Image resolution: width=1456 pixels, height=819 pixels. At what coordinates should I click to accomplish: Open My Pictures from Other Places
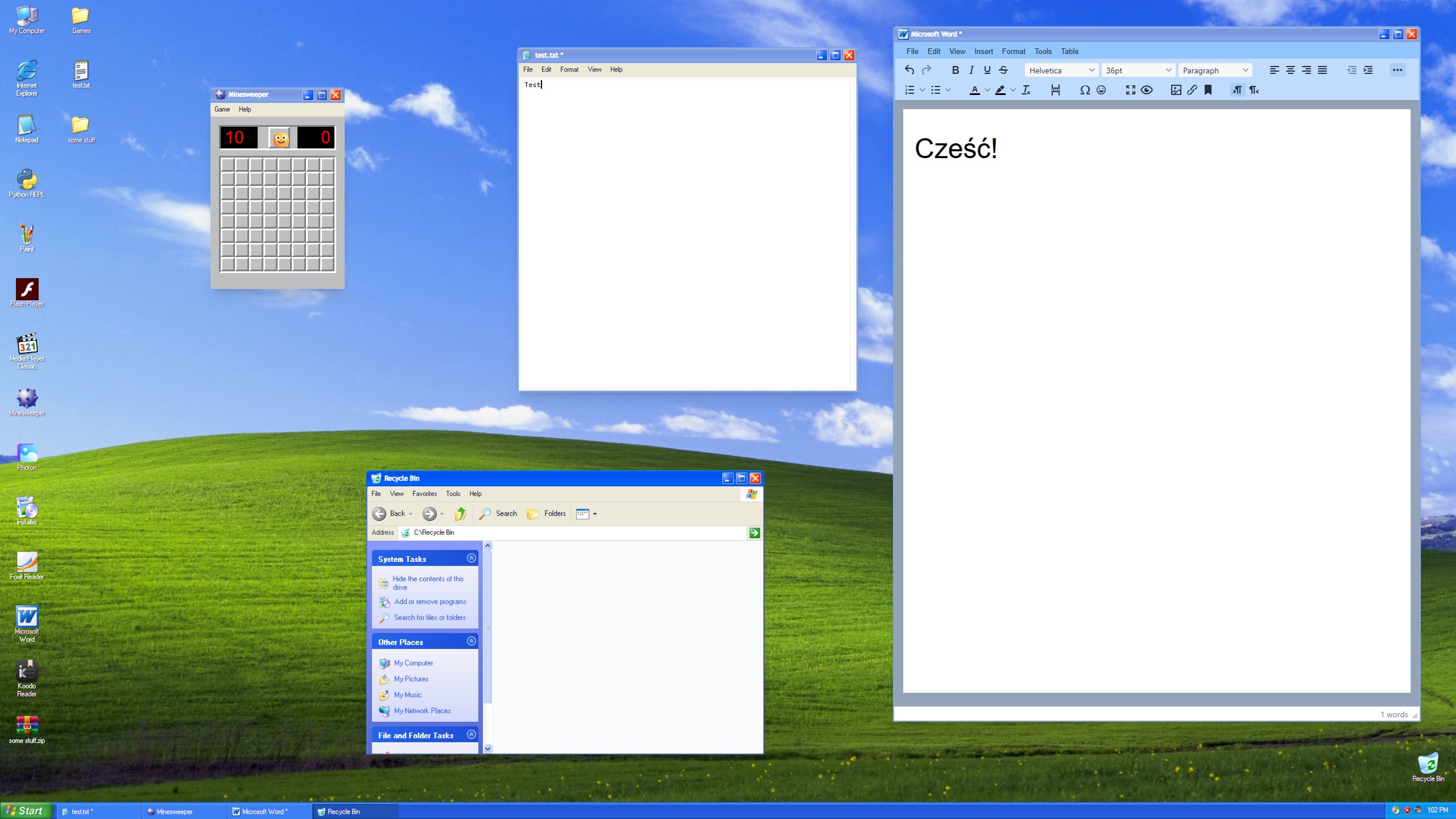point(411,679)
